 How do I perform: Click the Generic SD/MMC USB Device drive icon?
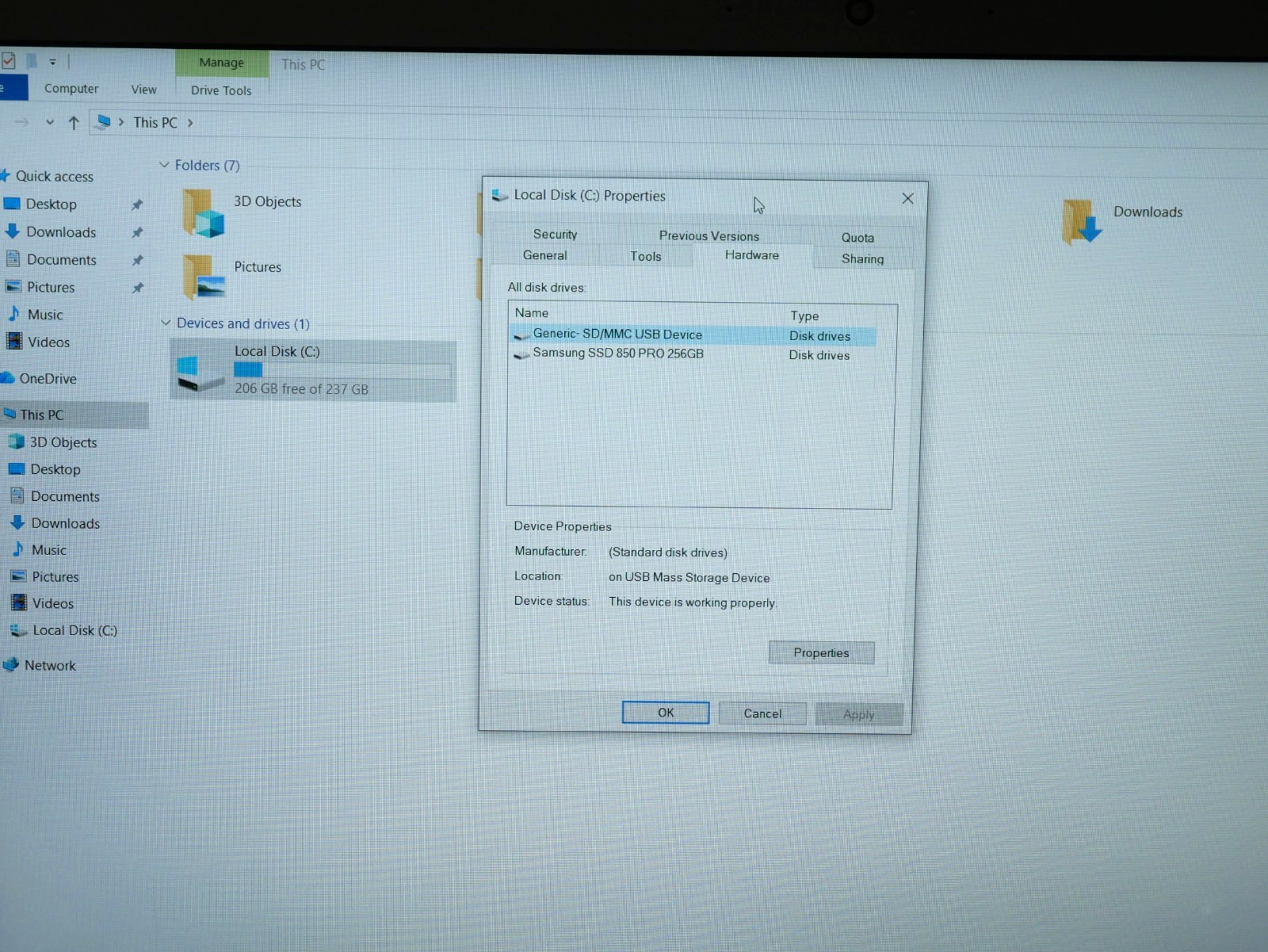(x=521, y=335)
